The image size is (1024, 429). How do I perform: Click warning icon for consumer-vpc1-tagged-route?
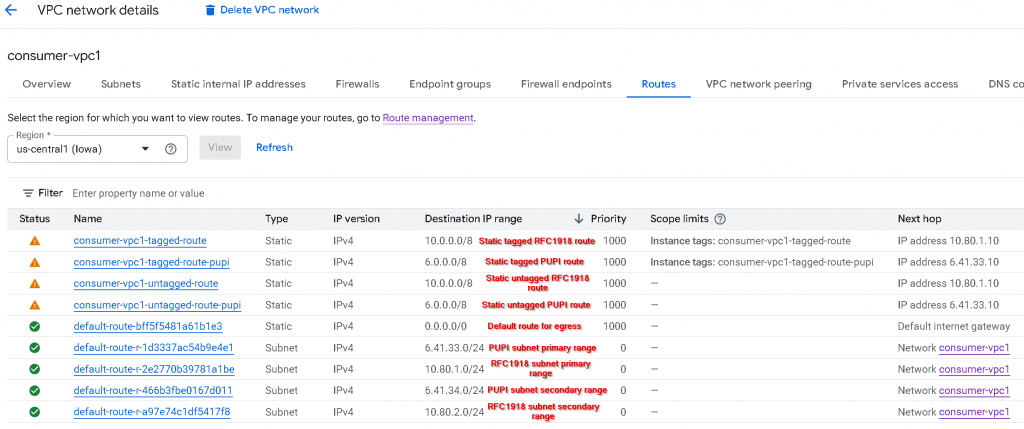tap(34, 241)
